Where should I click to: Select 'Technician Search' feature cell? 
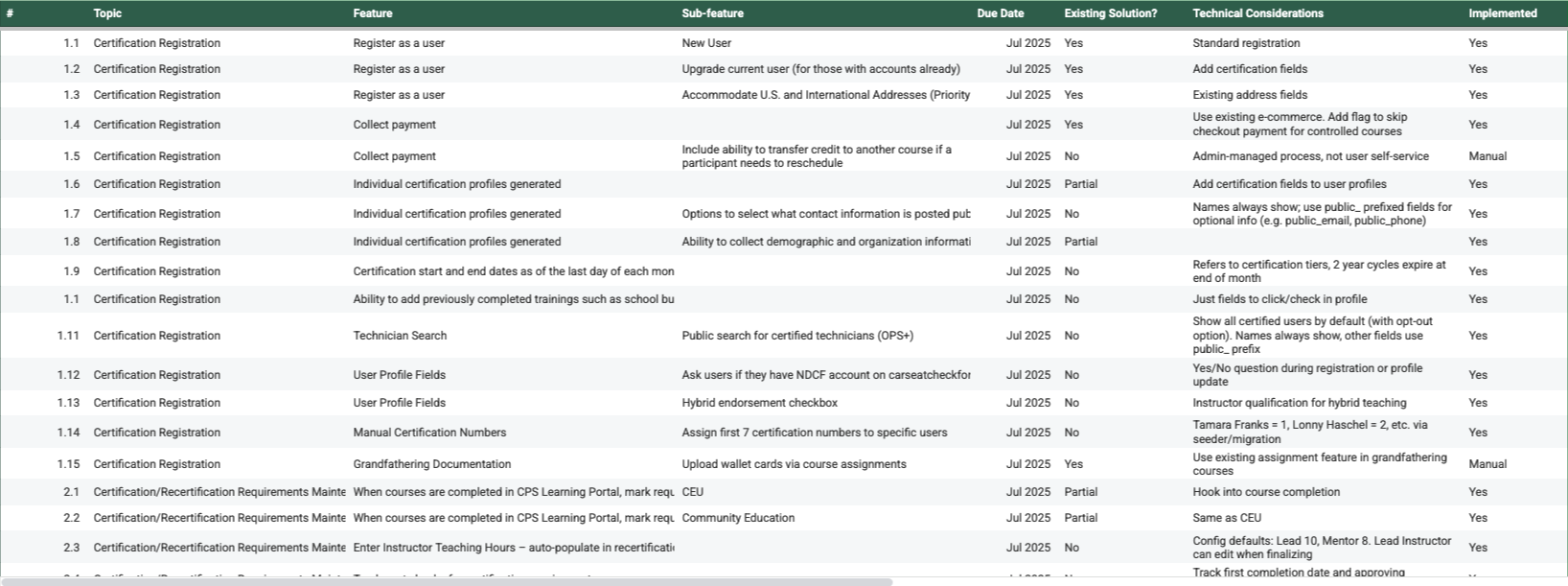[400, 336]
